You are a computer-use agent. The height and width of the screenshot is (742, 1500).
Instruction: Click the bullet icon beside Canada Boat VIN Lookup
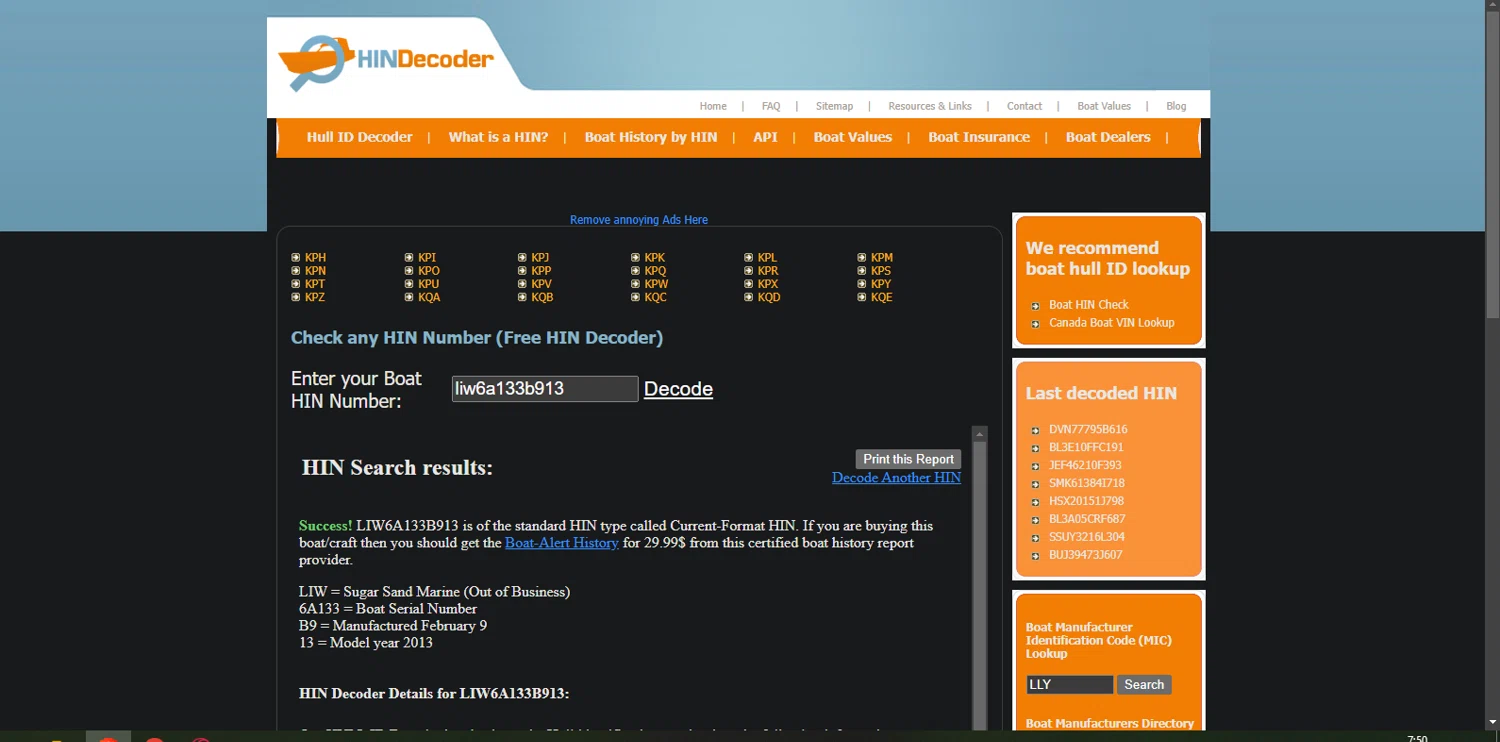1036,324
